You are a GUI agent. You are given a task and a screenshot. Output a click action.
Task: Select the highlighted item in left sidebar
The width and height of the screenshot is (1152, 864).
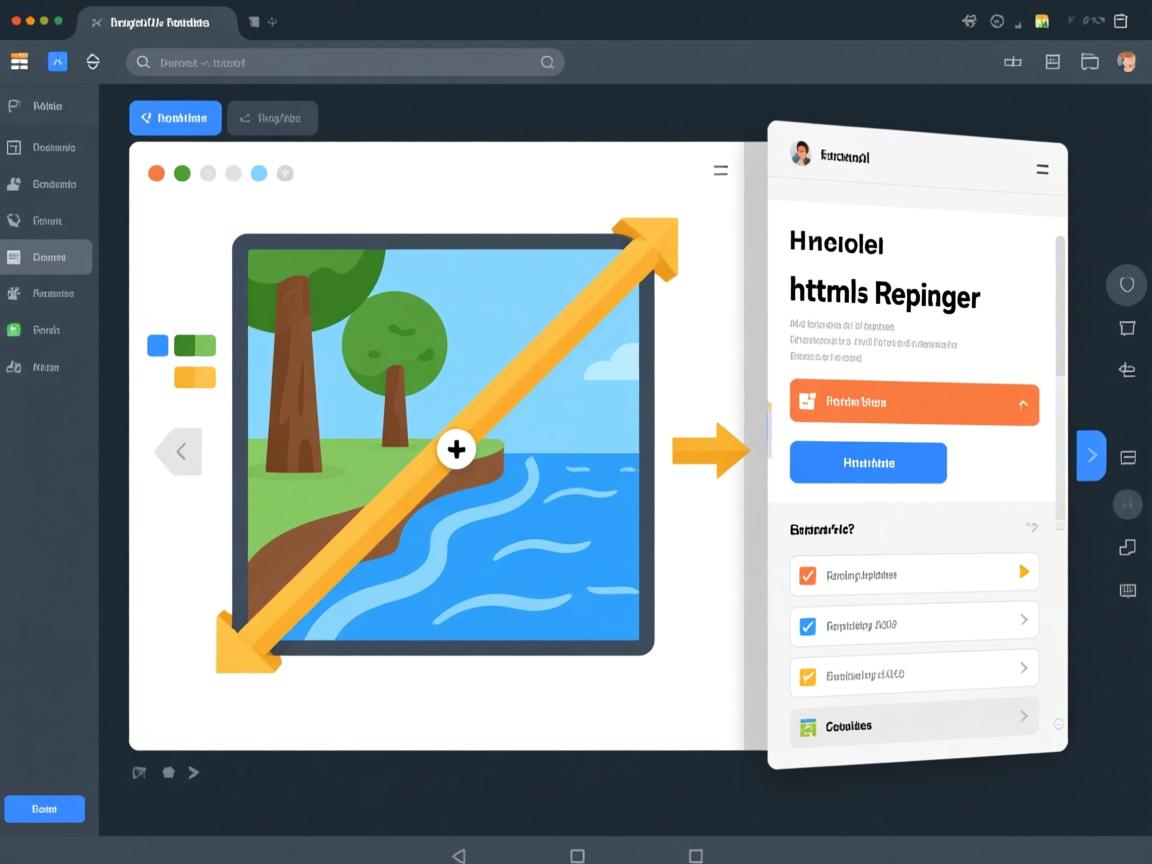tap(47, 257)
